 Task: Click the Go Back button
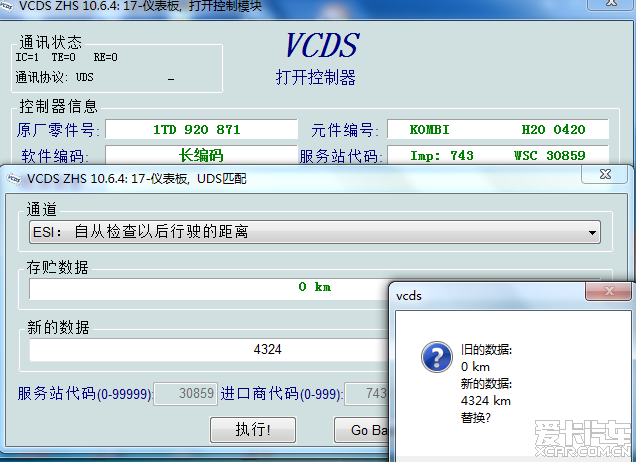point(361,430)
